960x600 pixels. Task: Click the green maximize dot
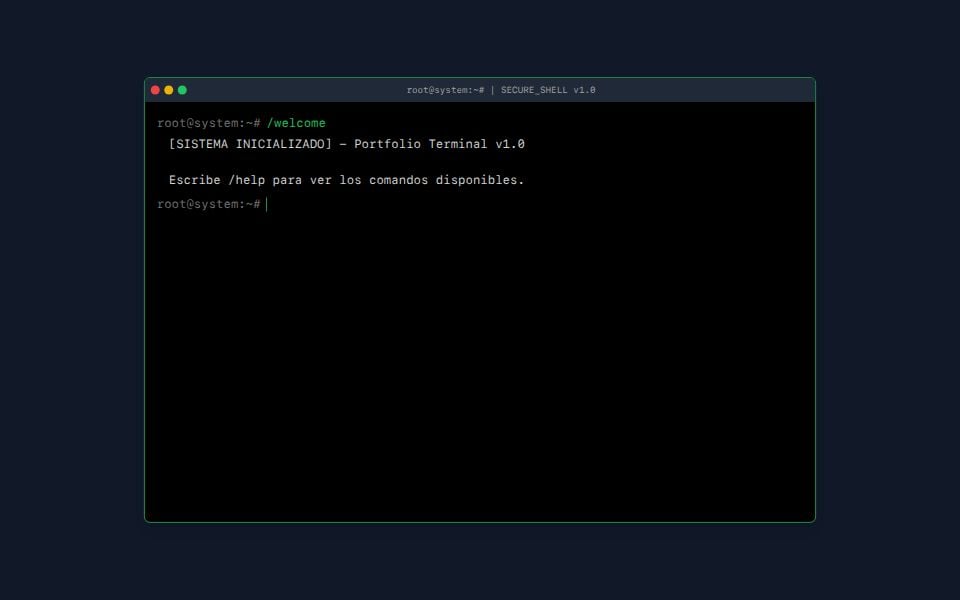point(182,90)
